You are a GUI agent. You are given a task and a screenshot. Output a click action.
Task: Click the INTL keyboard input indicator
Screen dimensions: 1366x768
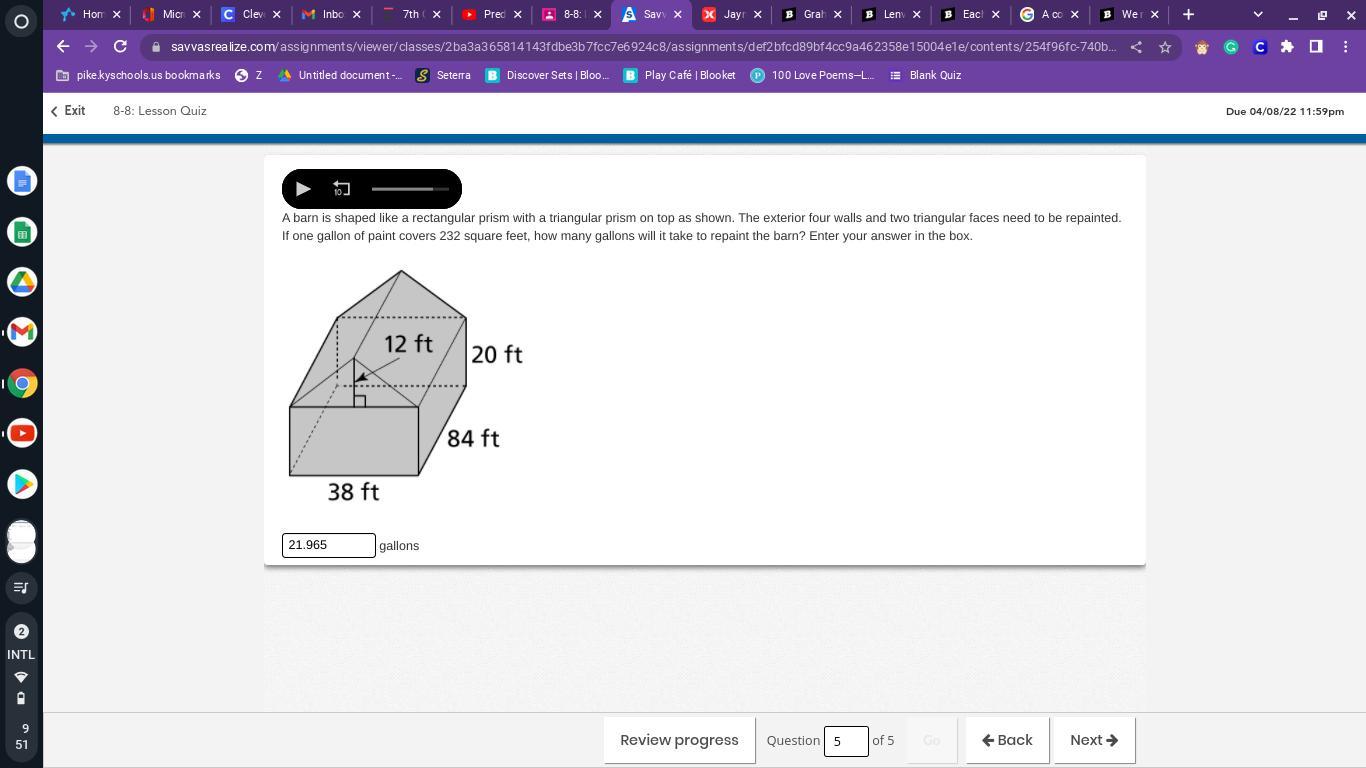[x=21, y=655]
